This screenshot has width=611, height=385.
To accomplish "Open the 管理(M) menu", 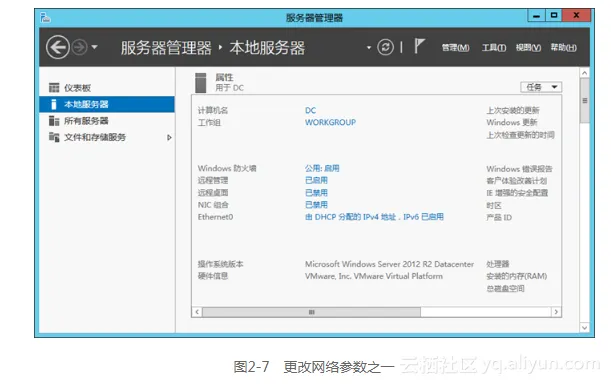I will pos(455,48).
